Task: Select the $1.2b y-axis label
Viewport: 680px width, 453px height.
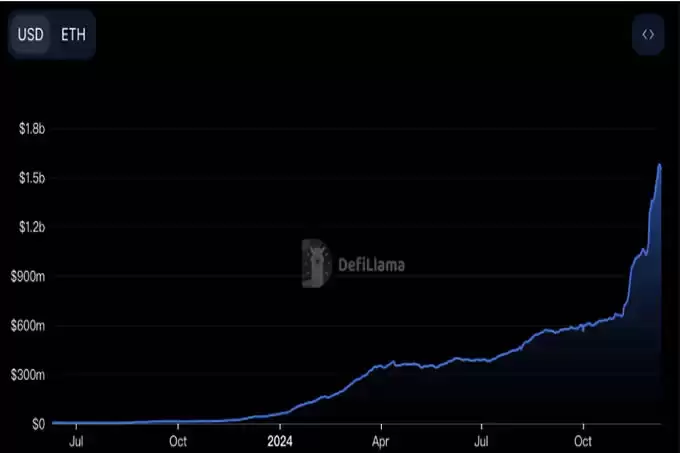Action: point(32,227)
